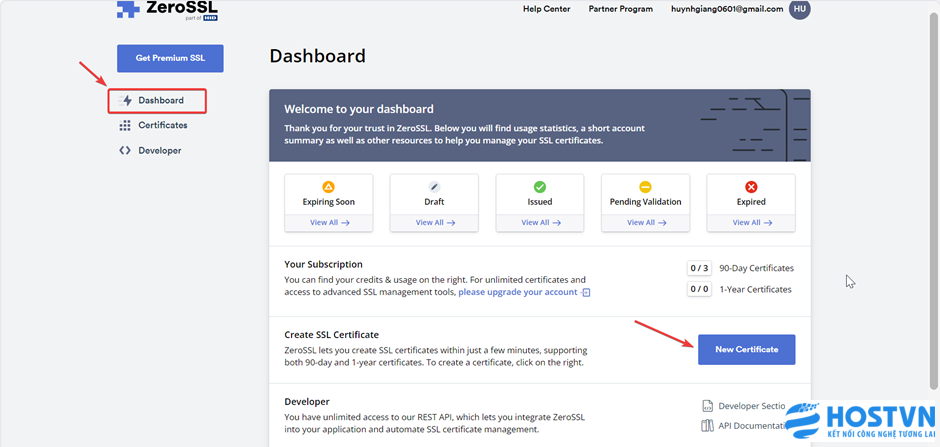Click the 1-Year Certificates label

pos(755,289)
